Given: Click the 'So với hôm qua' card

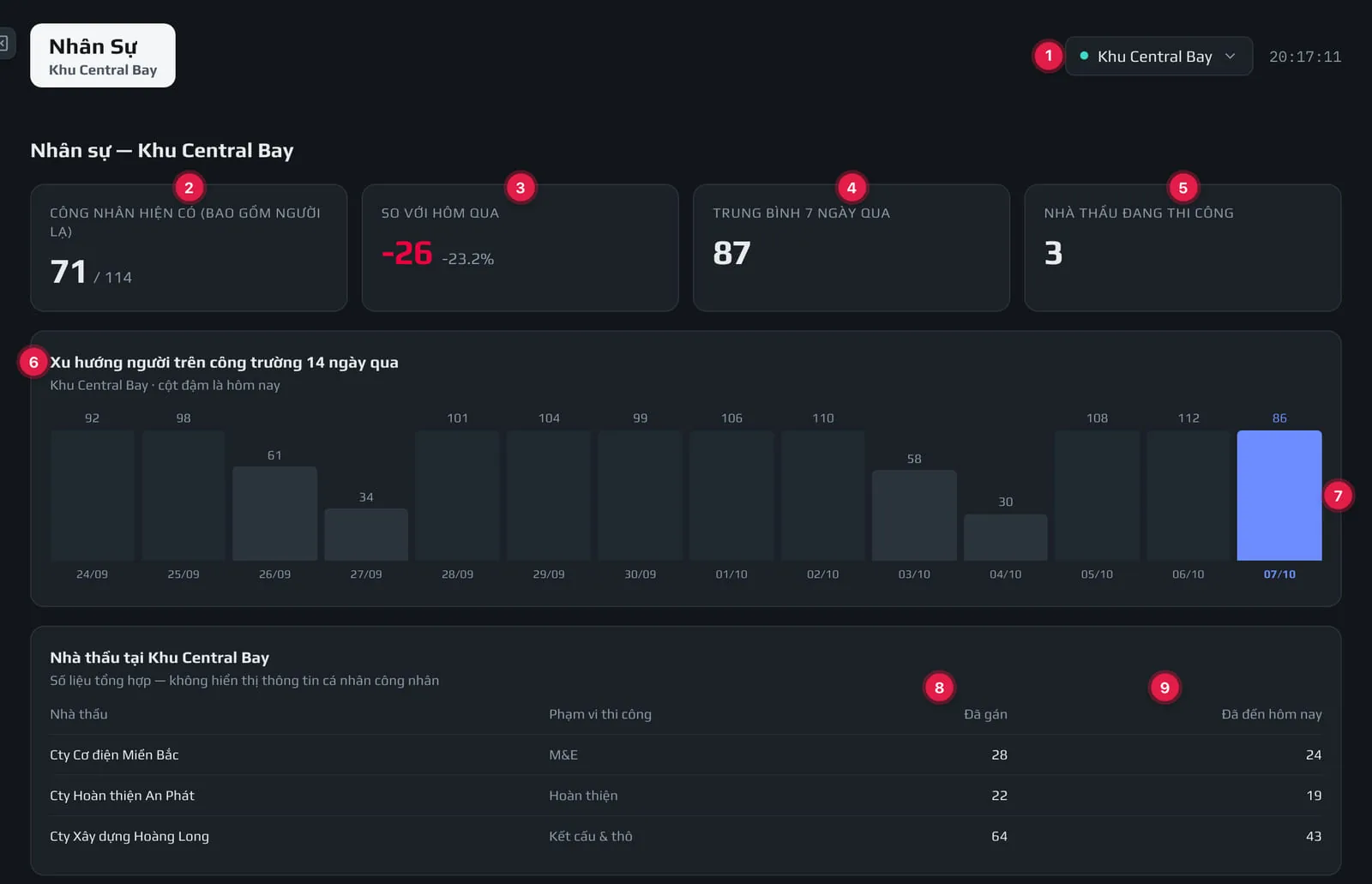Looking at the screenshot, I should pos(520,248).
